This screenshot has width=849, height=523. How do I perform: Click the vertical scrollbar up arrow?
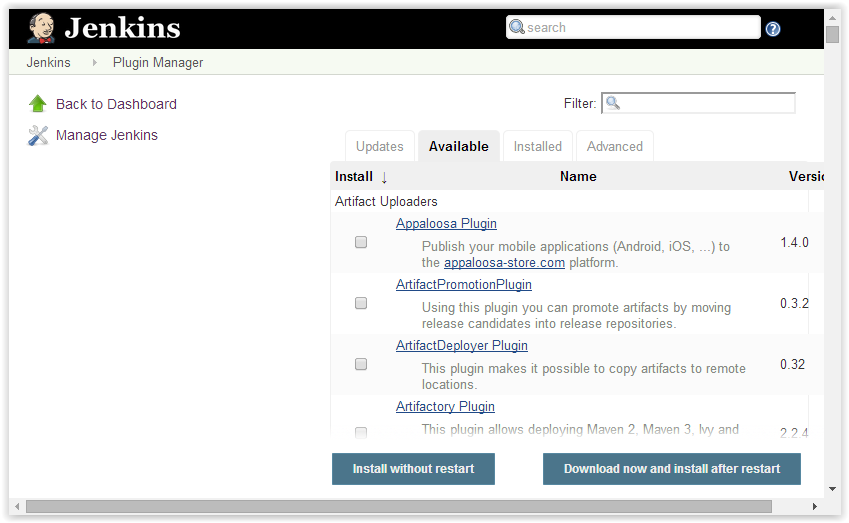[832, 18]
